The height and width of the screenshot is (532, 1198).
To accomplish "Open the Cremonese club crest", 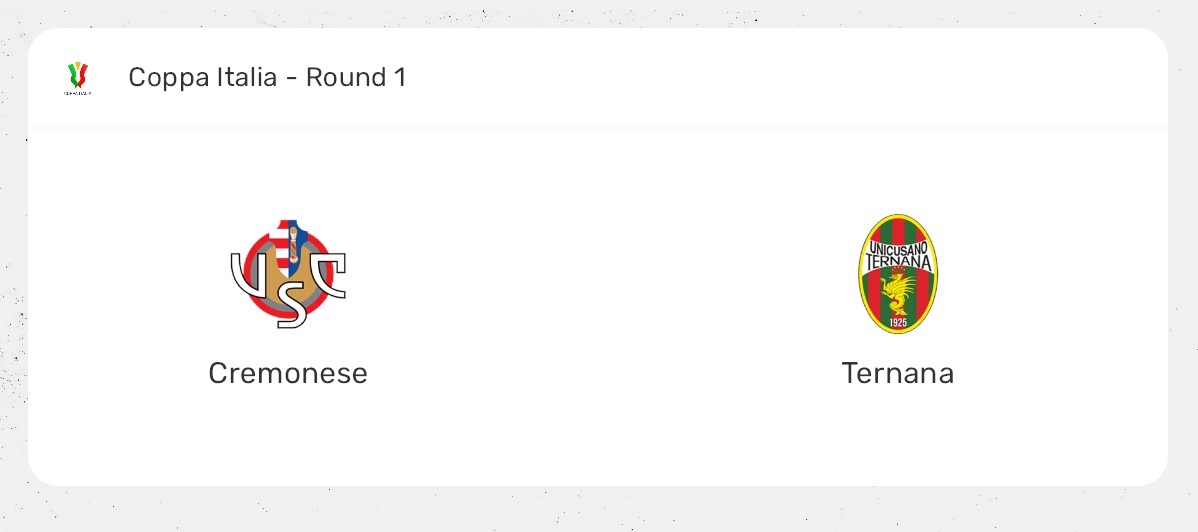I will click(x=288, y=273).
